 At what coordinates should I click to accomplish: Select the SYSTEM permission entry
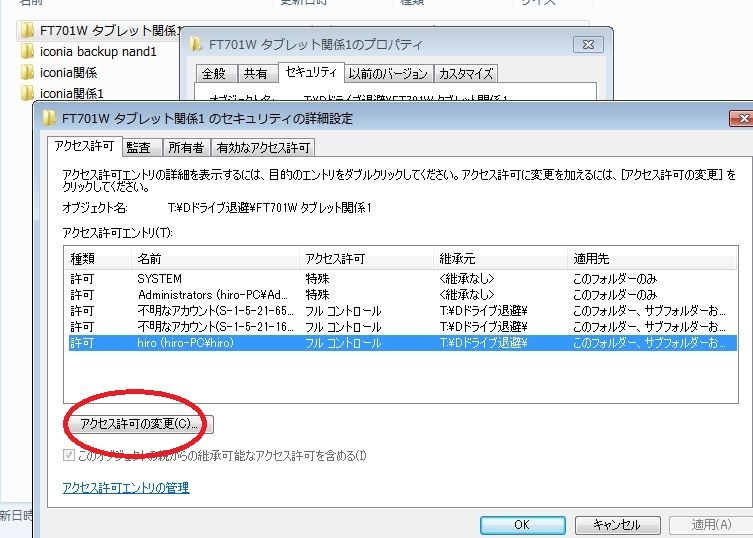point(160,279)
